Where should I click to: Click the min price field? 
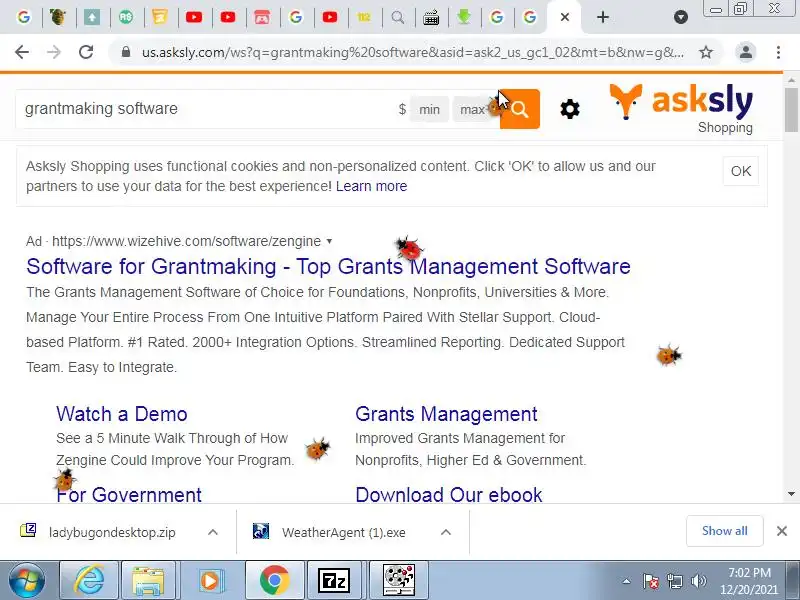[x=429, y=109]
